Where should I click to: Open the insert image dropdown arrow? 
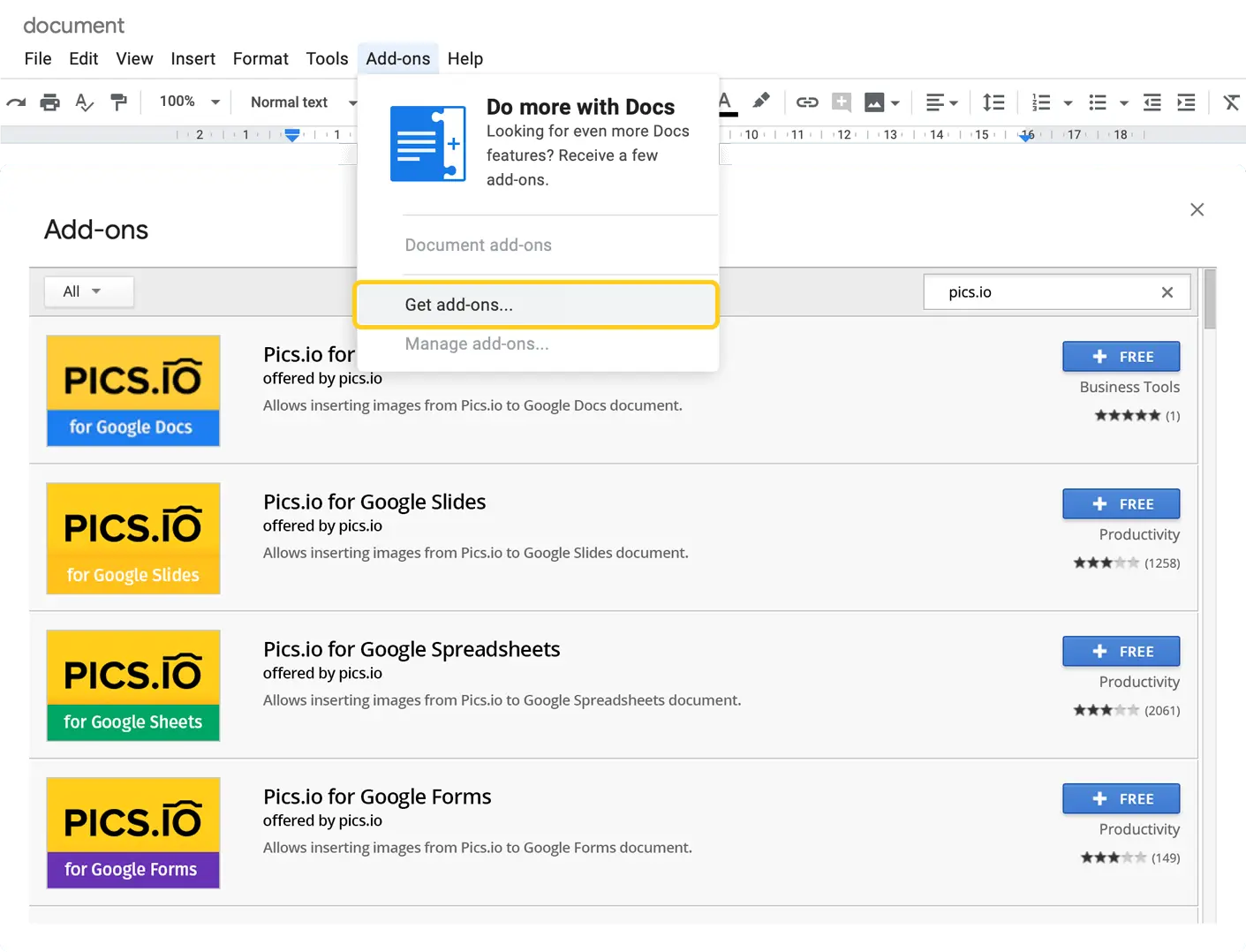(x=895, y=103)
